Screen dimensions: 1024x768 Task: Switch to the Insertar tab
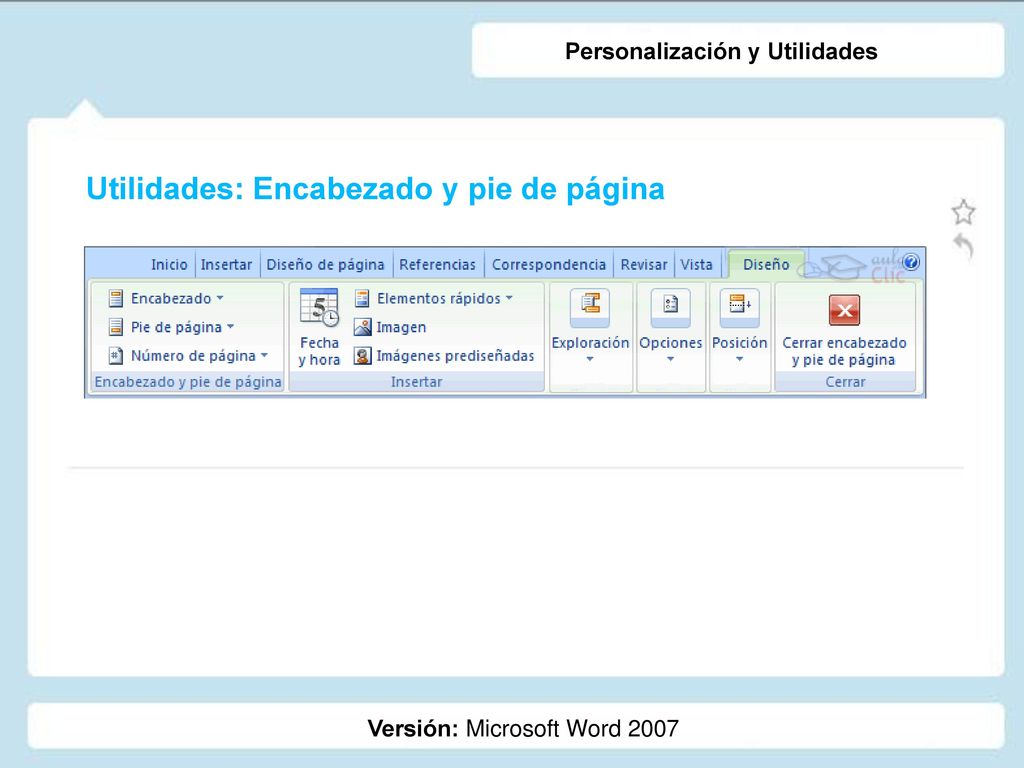point(226,264)
